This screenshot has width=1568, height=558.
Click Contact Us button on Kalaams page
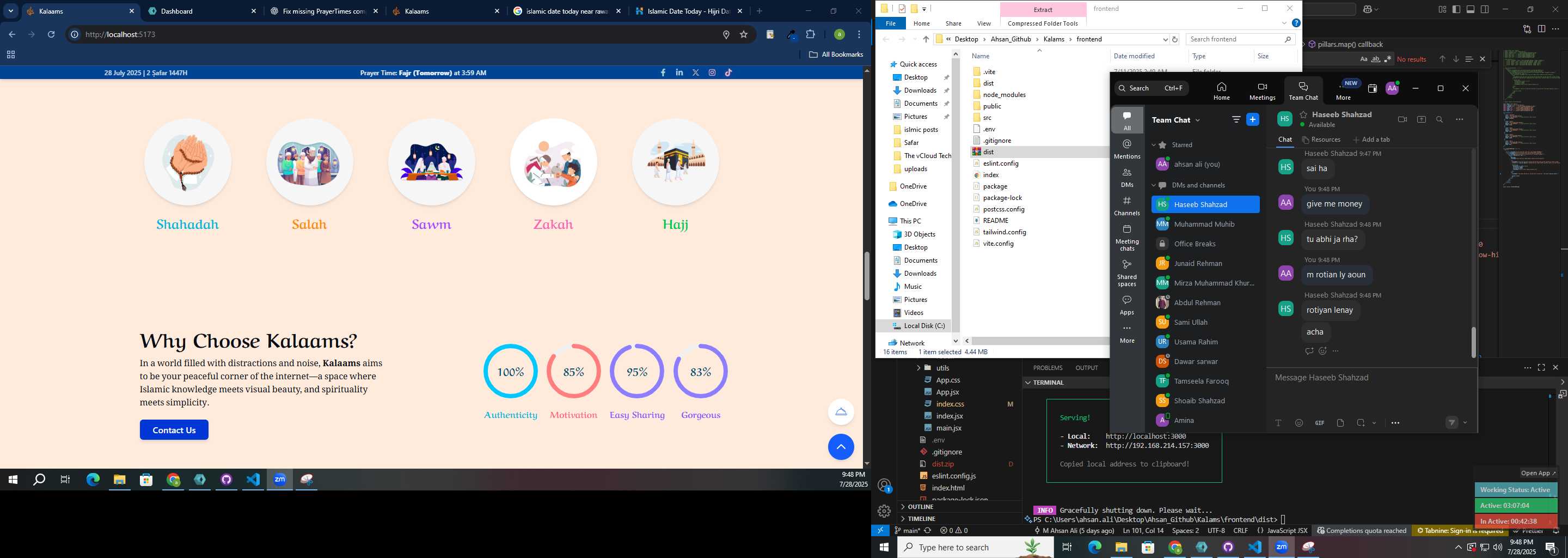174,430
